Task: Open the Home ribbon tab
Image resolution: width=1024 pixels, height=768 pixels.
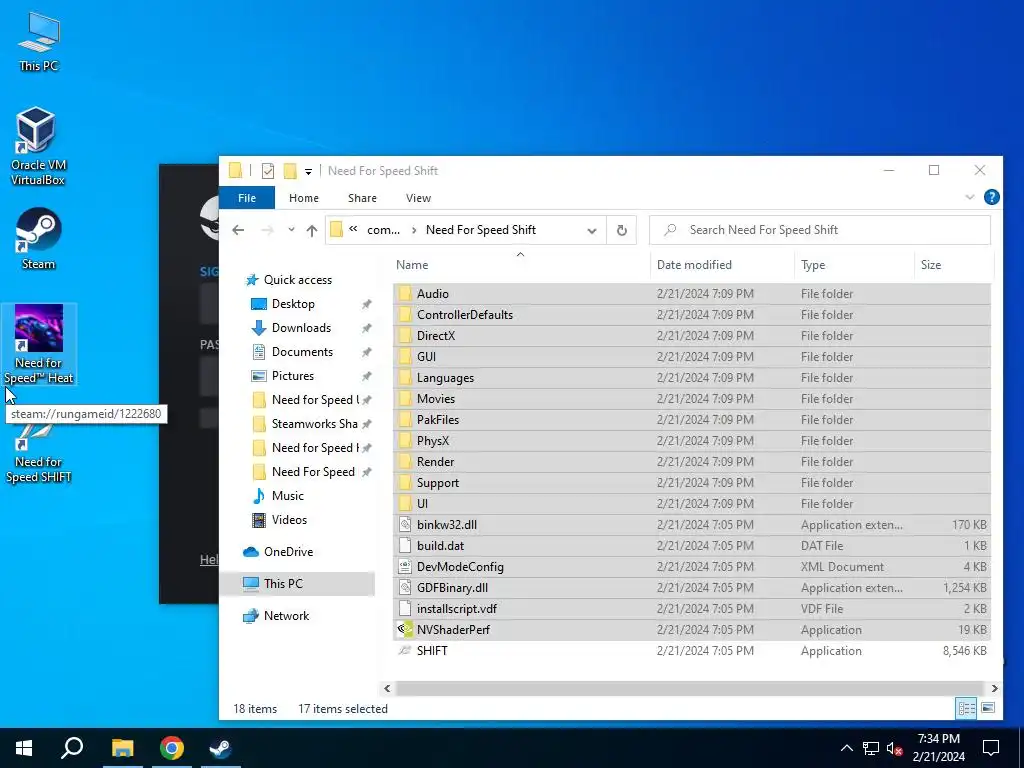Action: [x=304, y=198]
